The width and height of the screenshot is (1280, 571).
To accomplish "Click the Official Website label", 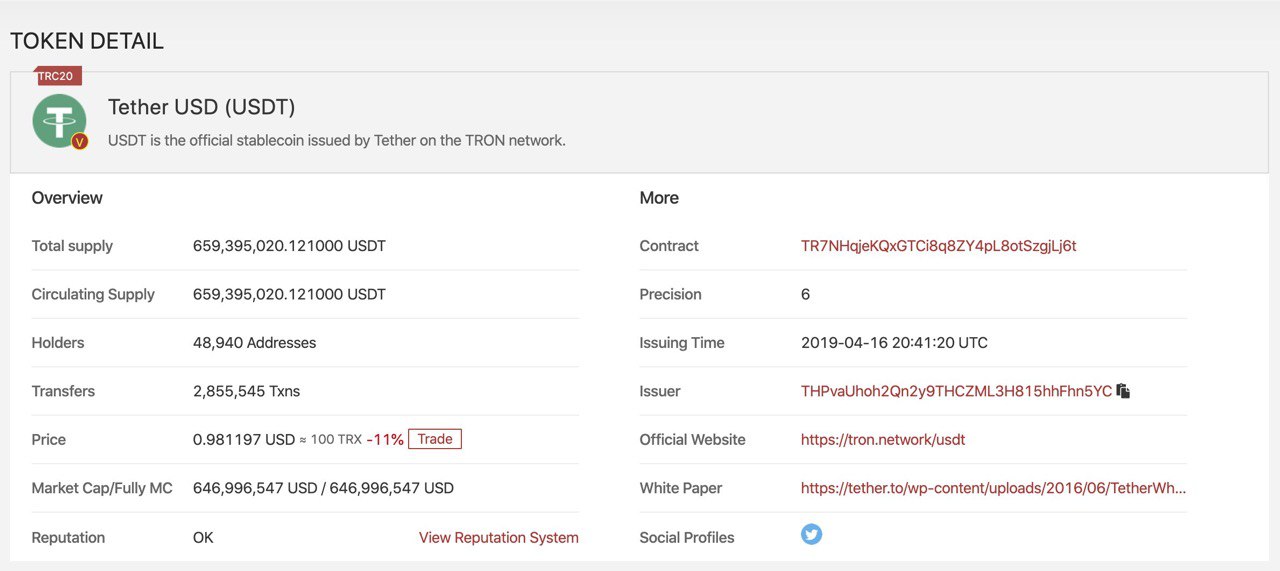I will click(x=693, y=439).
